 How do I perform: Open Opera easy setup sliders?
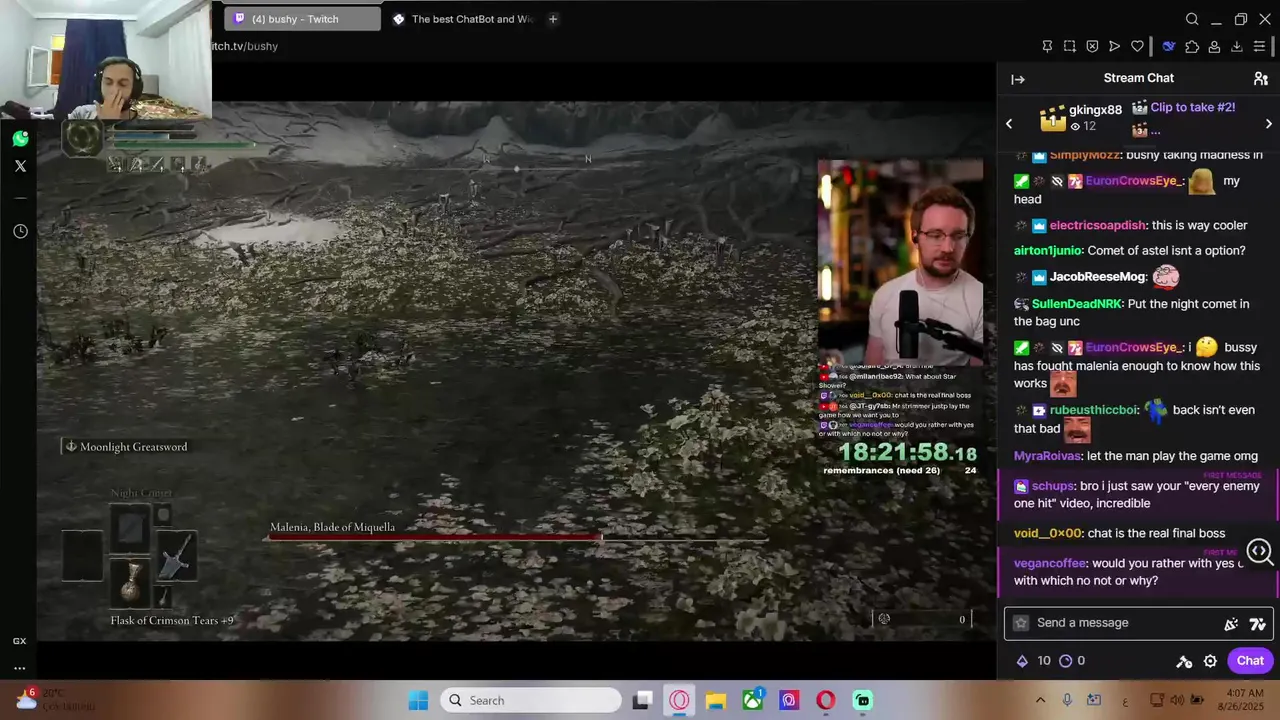pyautogui.click(x=1259, y=46)
